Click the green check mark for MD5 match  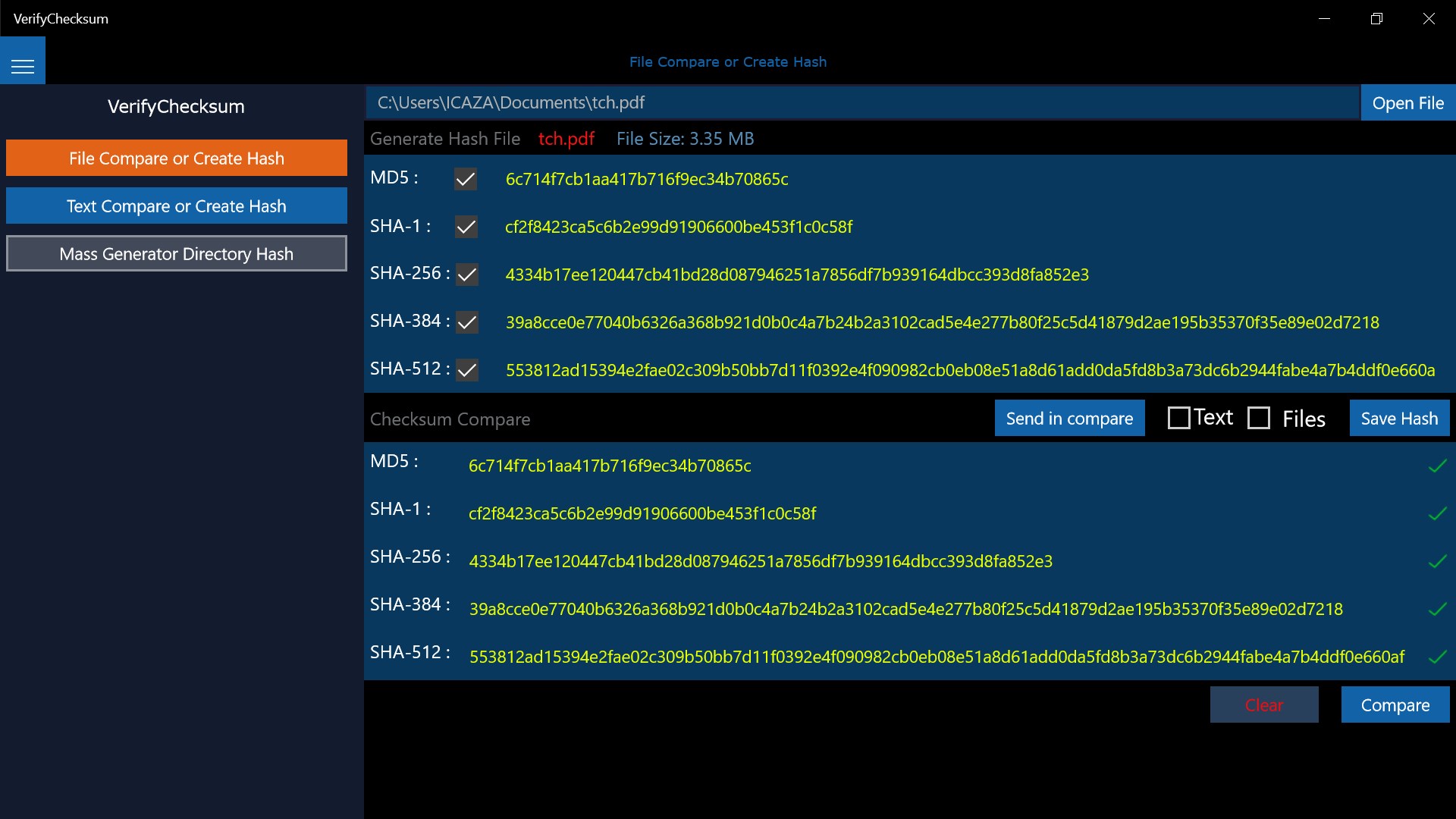coord(1437,466)
